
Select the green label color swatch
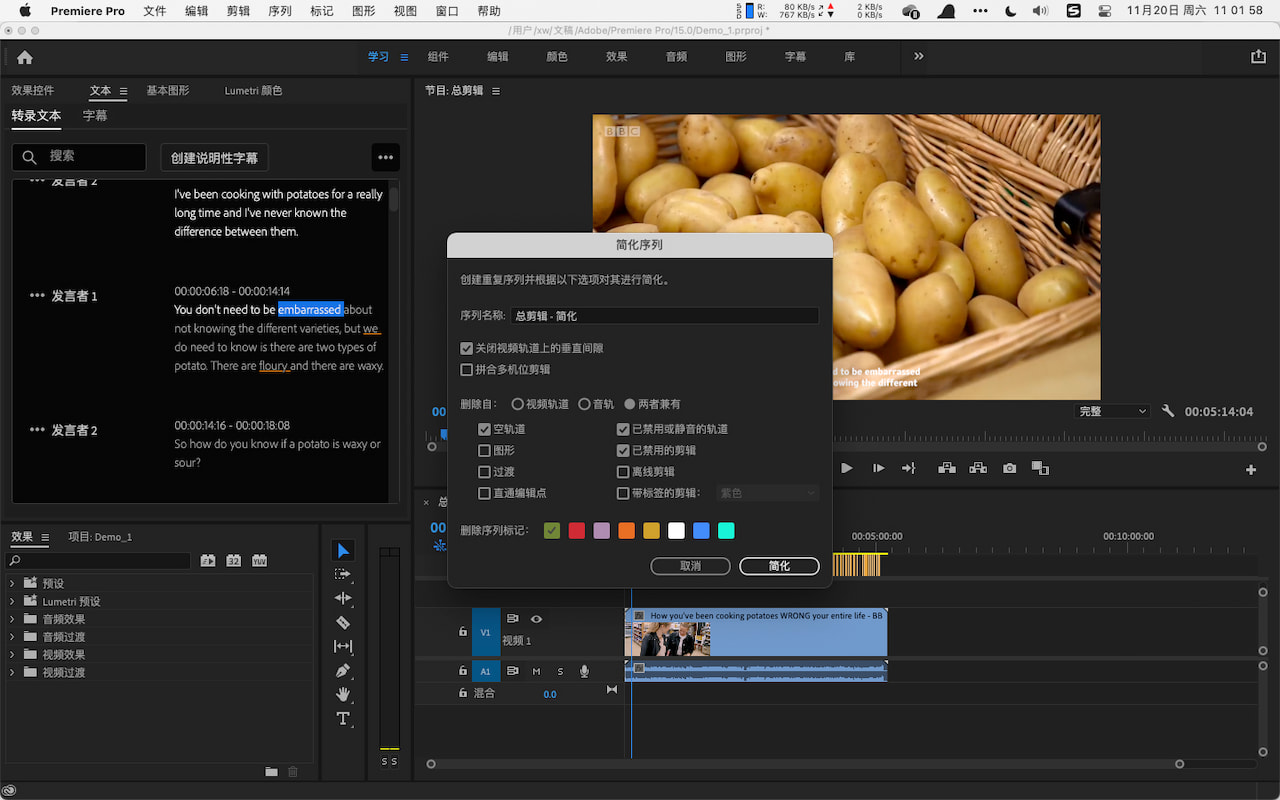[x=551, y=530]
